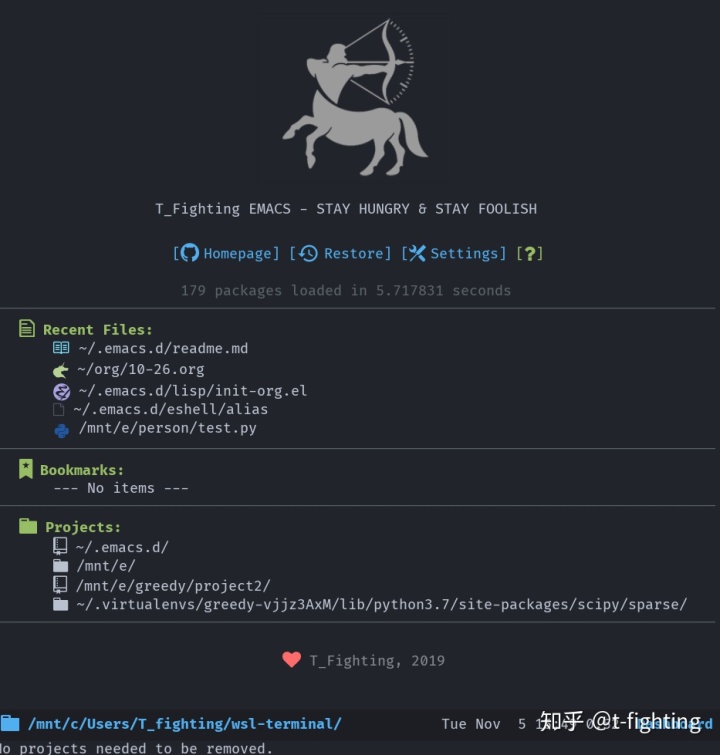Select the Bookmarks section heading
720x755 pixels.
pyautogui.click(x=82, y=470)
